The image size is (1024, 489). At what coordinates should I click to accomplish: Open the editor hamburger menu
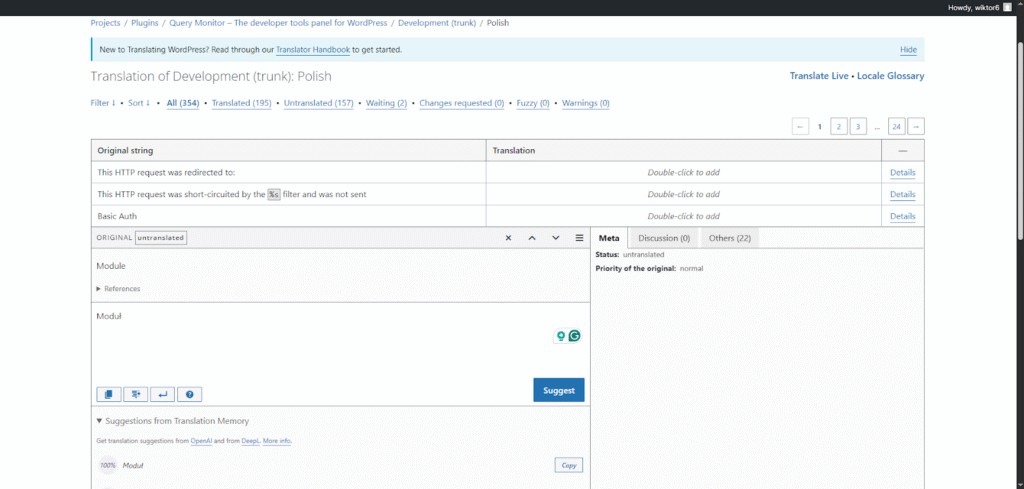click(579, 238)
